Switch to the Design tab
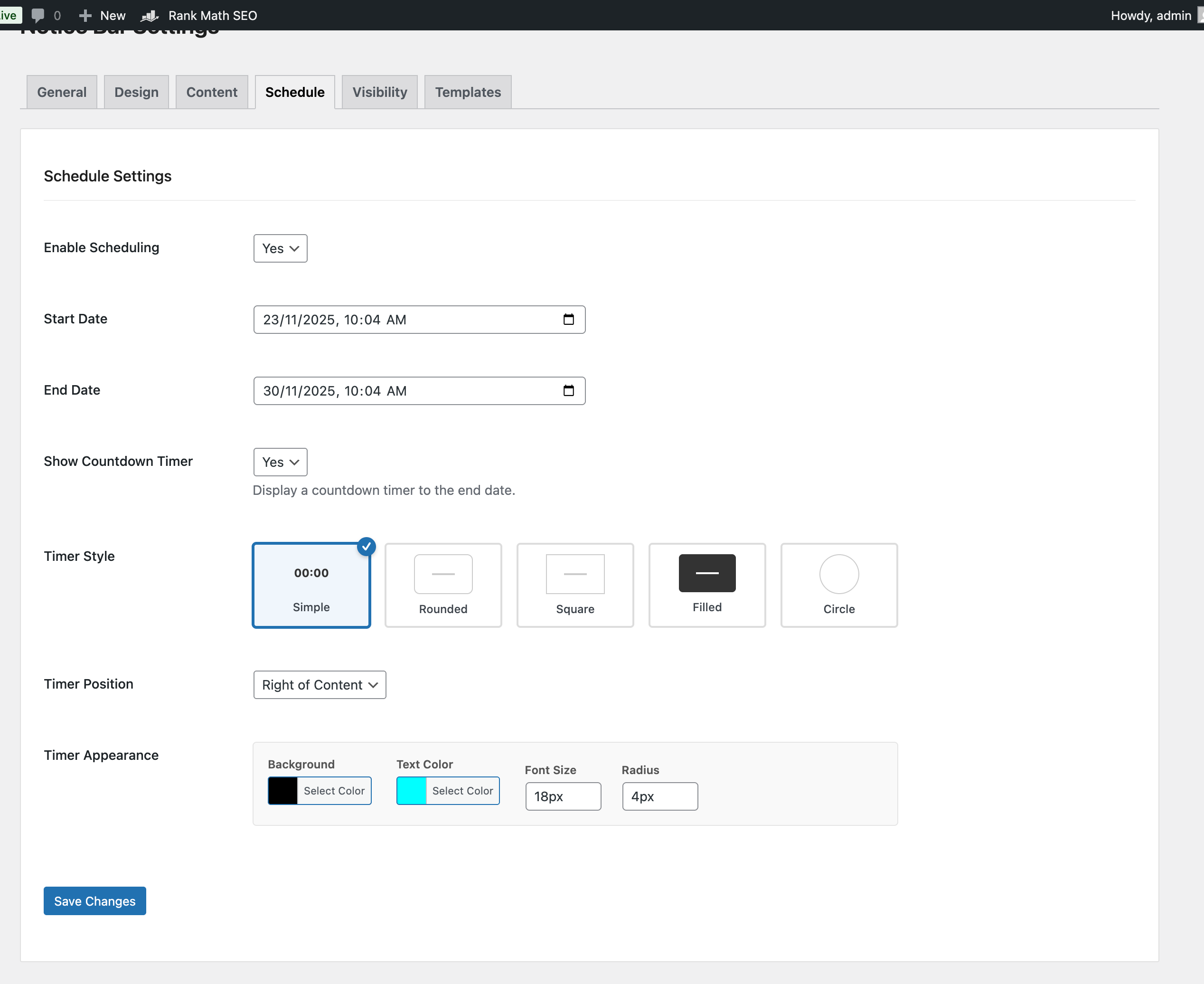1204x984 pixels. pyautogui.click(x=136, y=92)
